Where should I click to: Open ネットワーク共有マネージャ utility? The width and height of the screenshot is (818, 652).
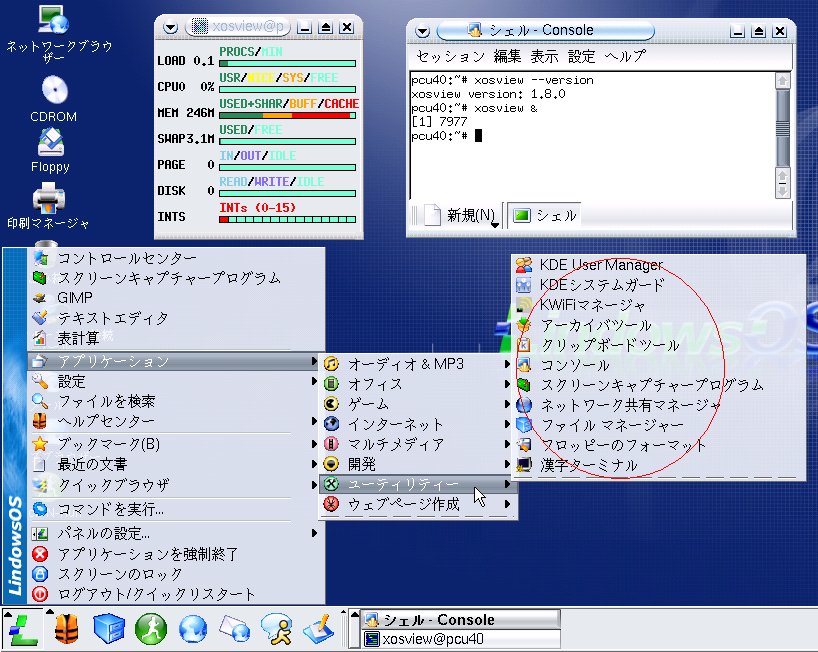(658, 405)
